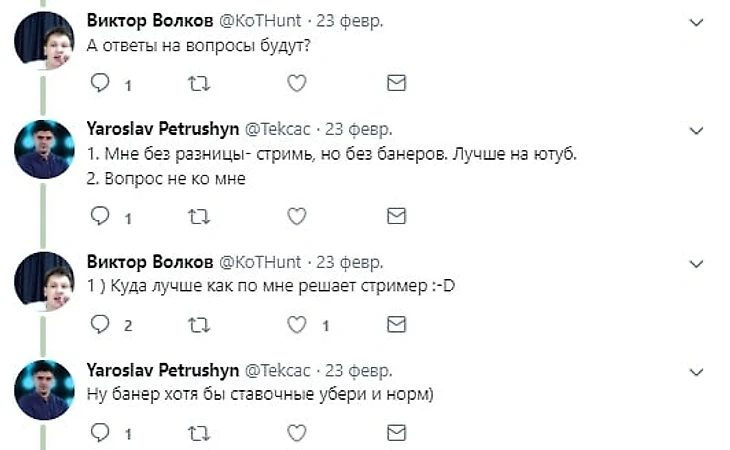Retweet Виктор Волков's first tweet about ответы
730x450 pixels.
(199, 83)
